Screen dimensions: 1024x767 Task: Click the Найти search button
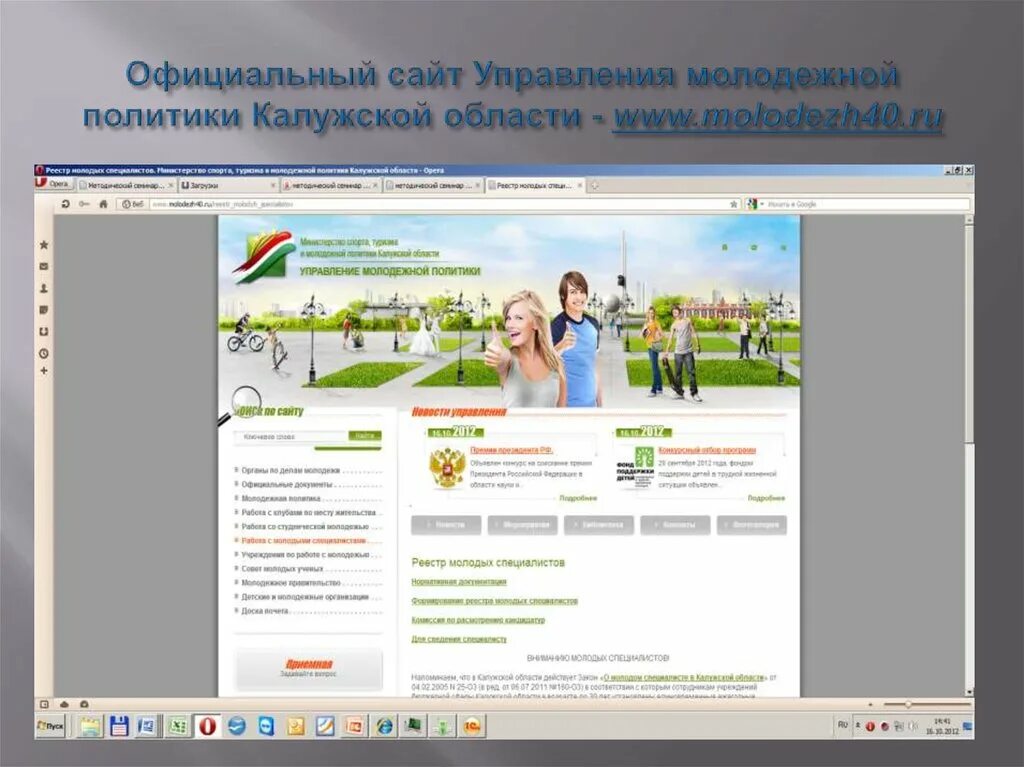pos(366,435)
